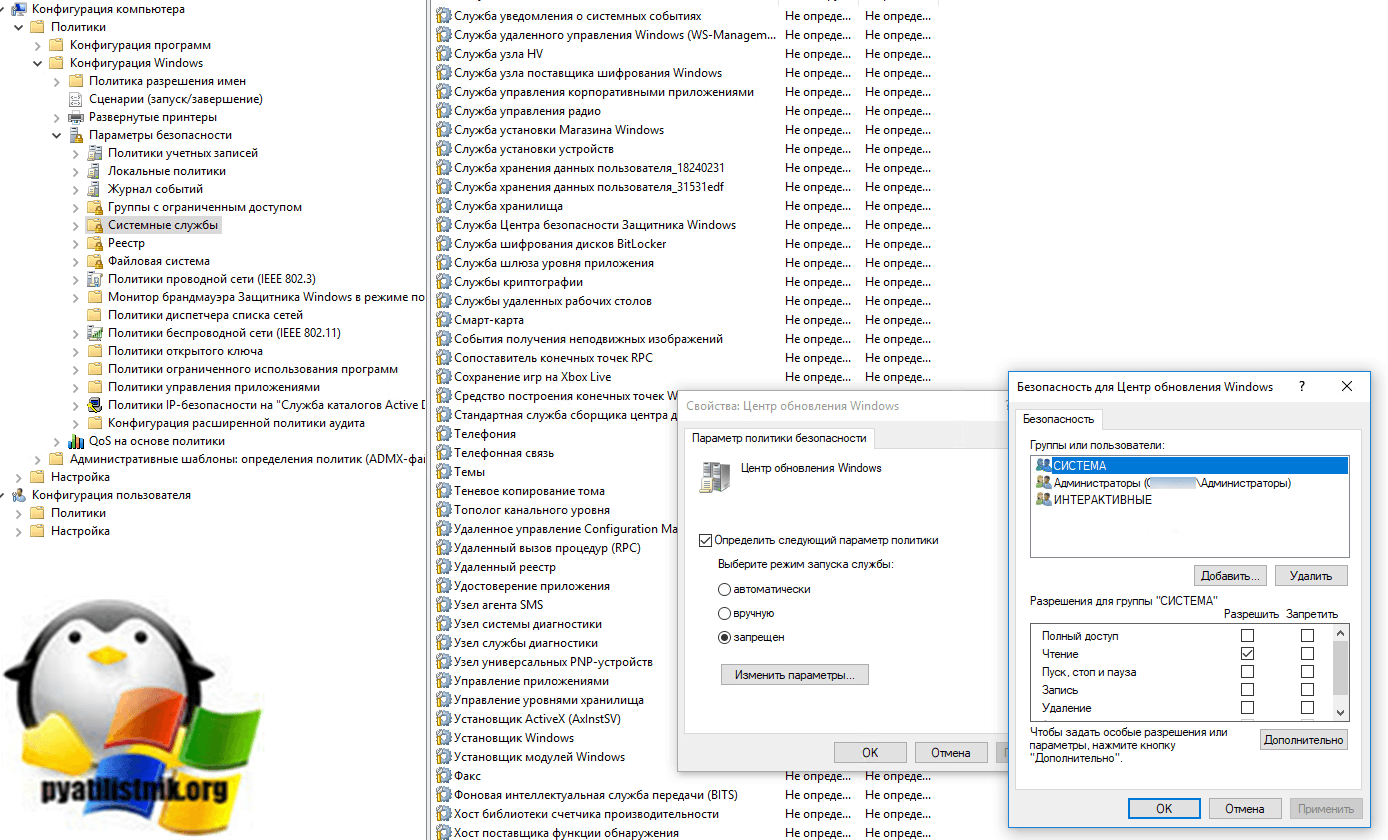This screenshot has height=840, width=1388.
Task: Check Разрешить box for Запись
Action: point(1247,690)
